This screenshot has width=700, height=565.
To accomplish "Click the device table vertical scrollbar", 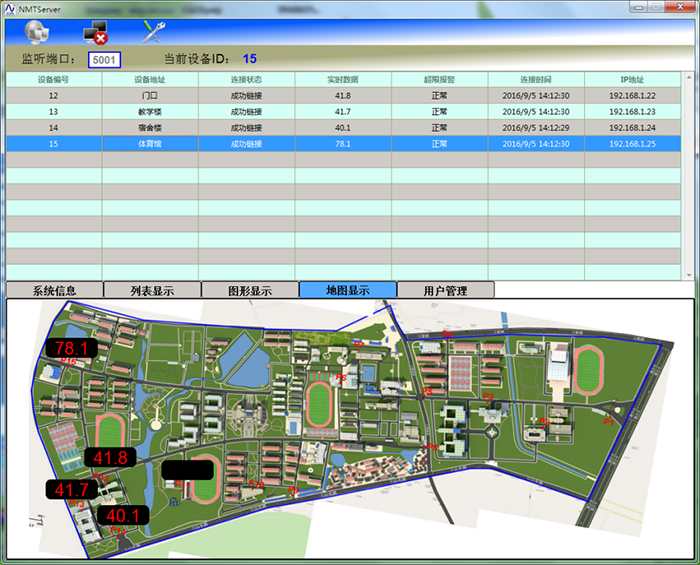I will click(688, 175).
